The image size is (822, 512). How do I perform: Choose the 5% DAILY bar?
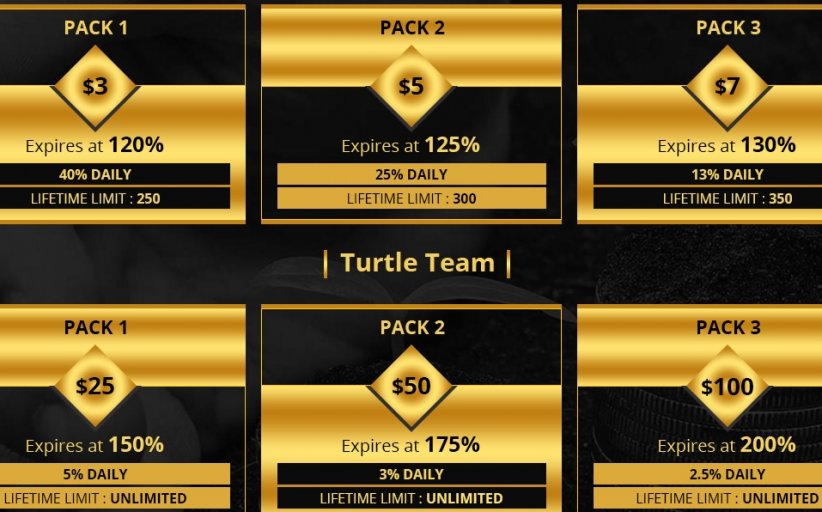95,474
